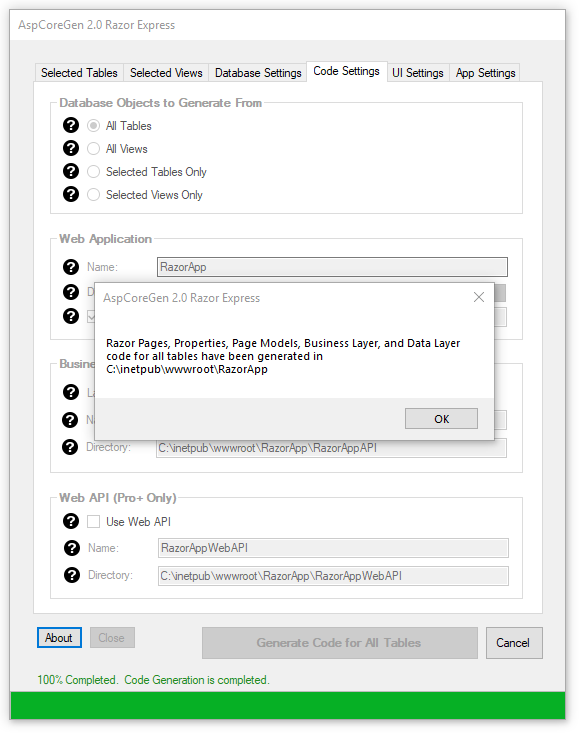Click Generate Code for All Tables
This screenshot has height=735, width=579.
[339, 643]
